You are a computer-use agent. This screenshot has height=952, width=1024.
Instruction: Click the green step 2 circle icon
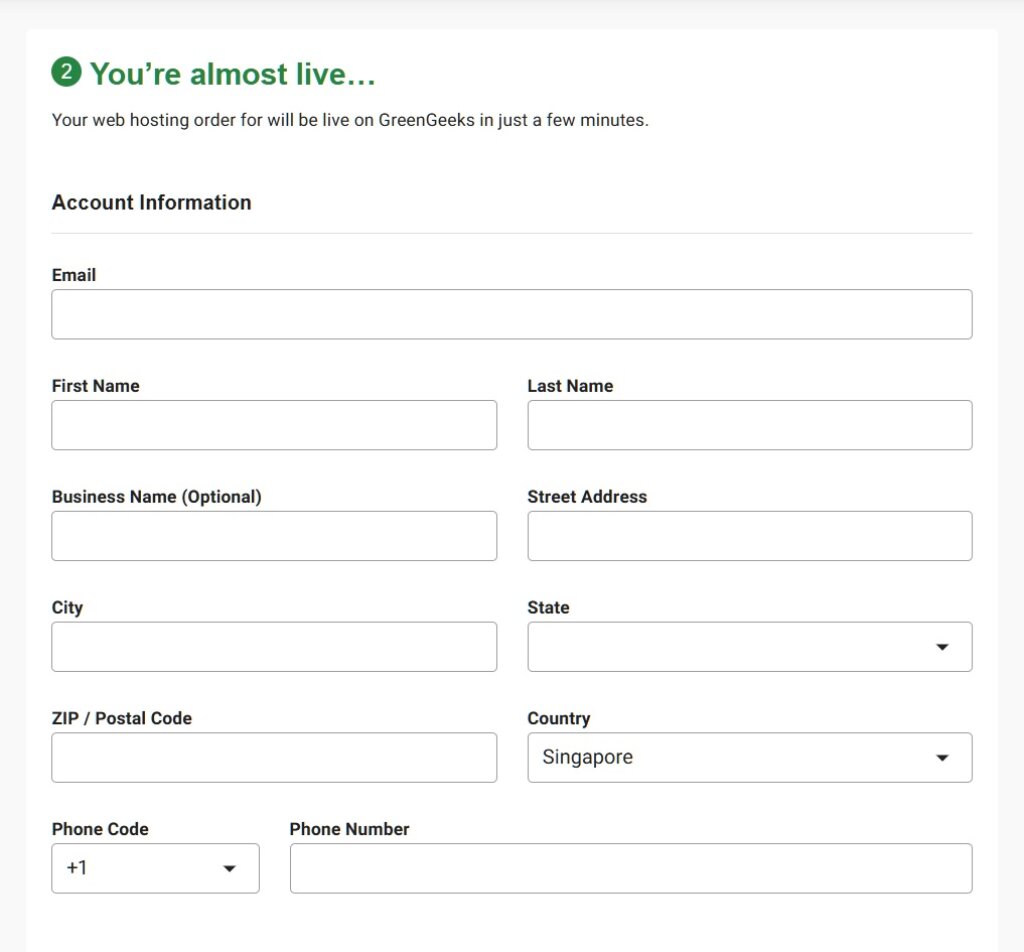(x=66, y=72)
